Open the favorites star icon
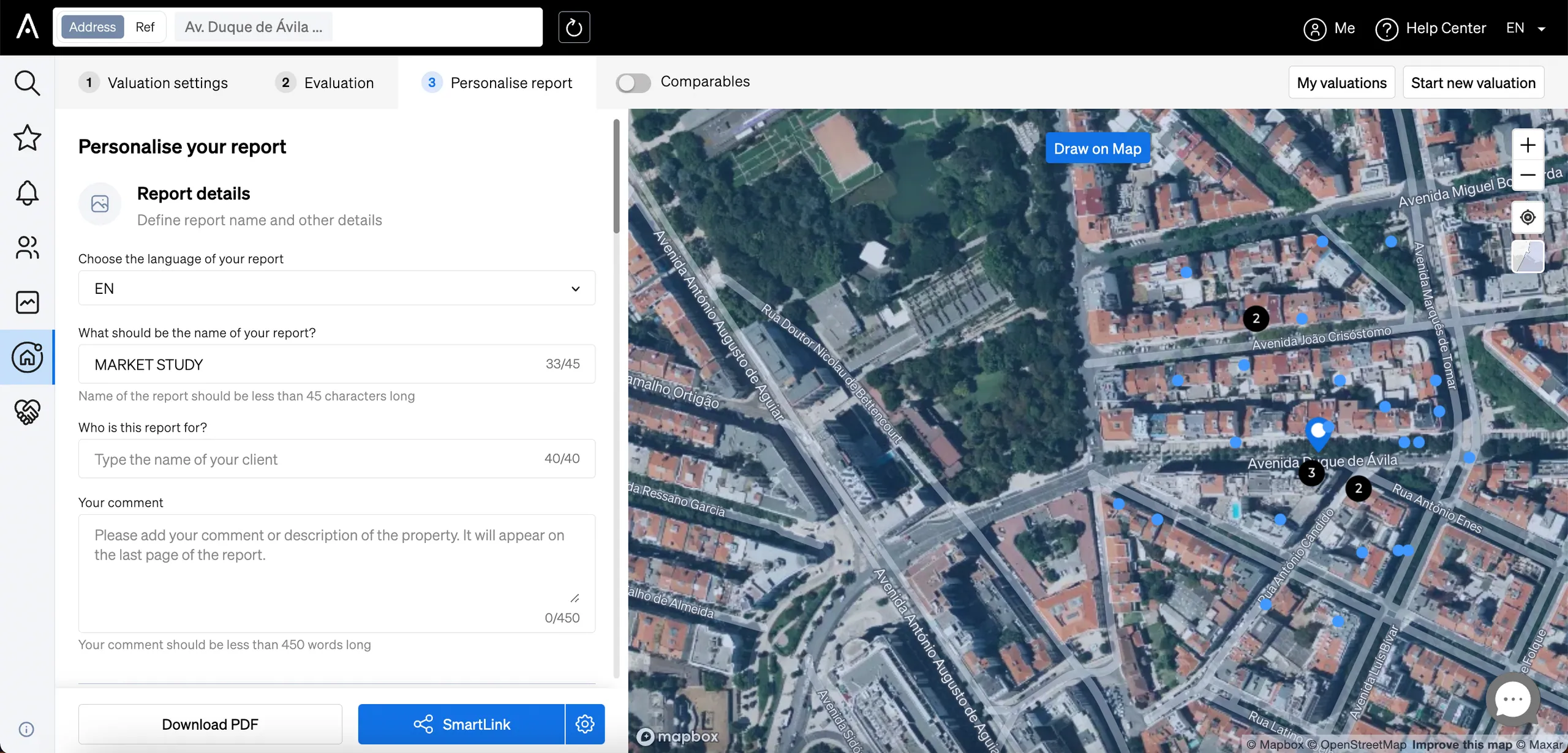The height and width of the screenshot is (753, 1568). (x=27, y=137)
